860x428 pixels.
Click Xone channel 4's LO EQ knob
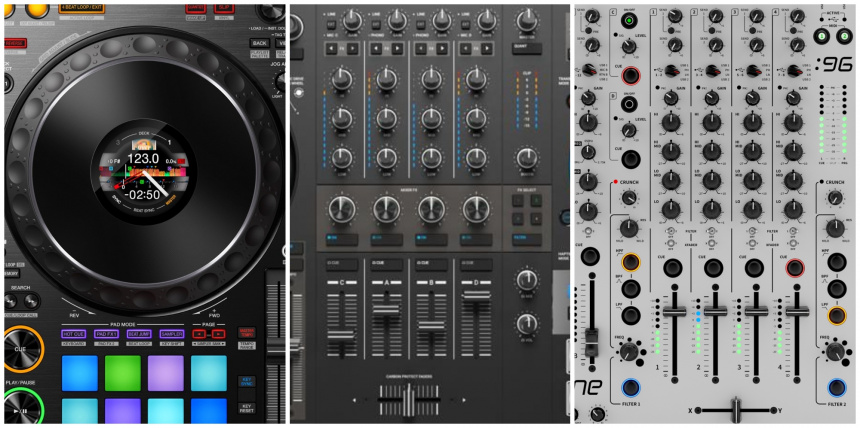pyautogui.click(x=794, y=209)
